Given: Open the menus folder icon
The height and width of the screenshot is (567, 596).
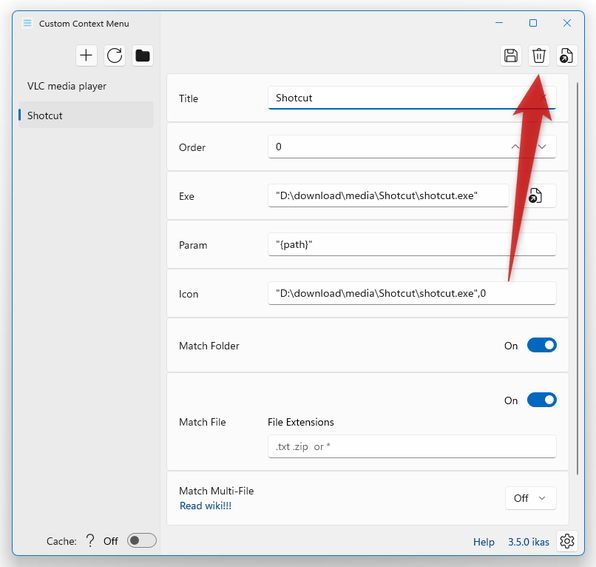Looking at the screenshot, I should tap(143, 55).
